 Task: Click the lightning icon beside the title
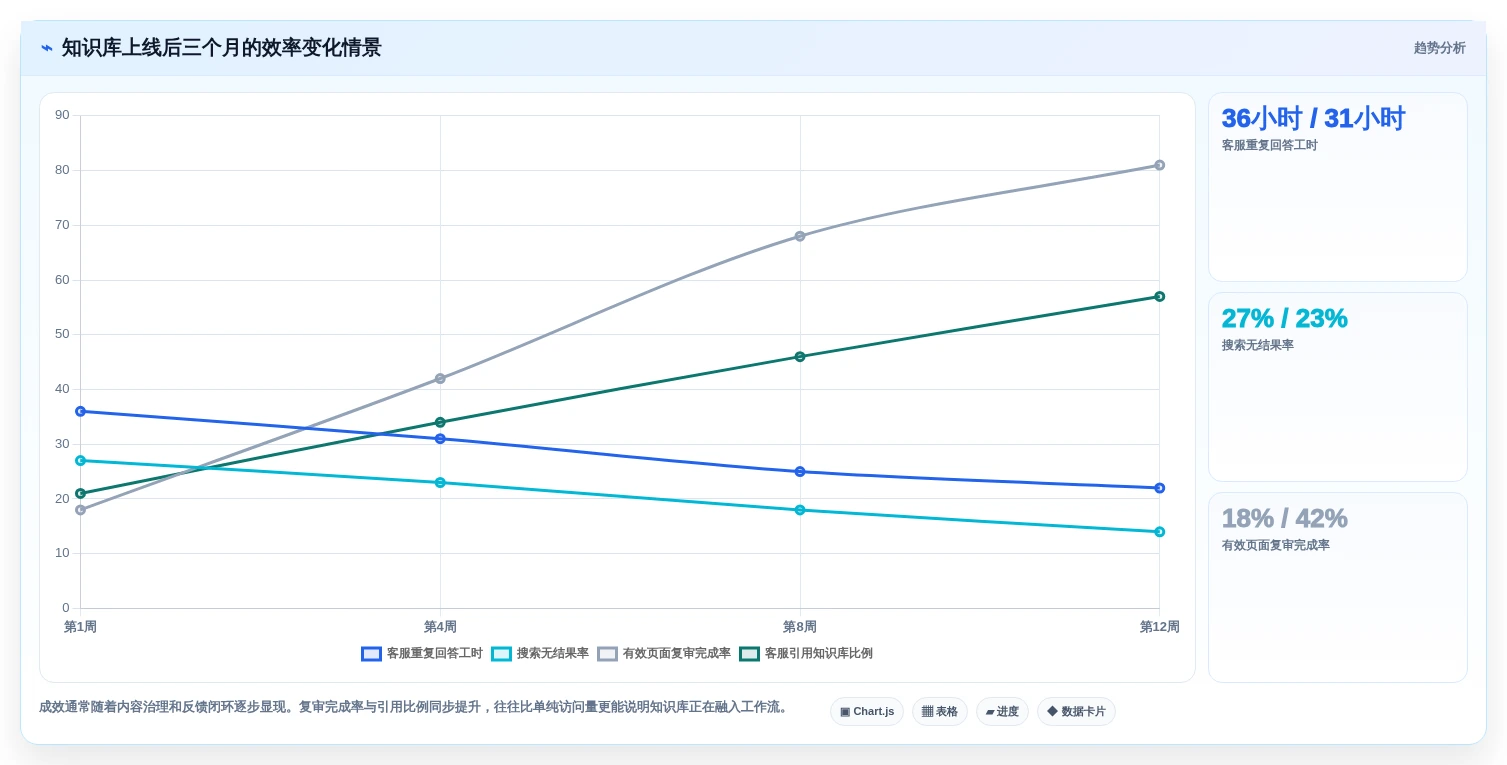(46, 48)
